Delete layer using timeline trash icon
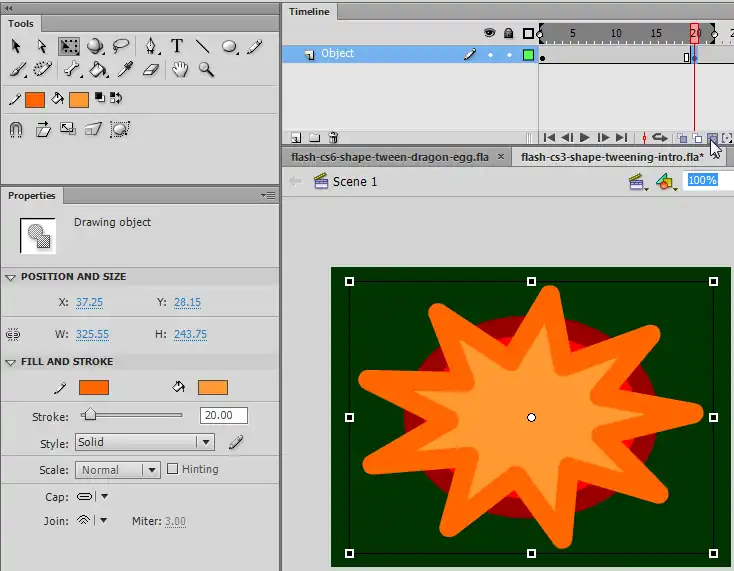Screen dimensions: 734x571 click(x=333, y=138)
